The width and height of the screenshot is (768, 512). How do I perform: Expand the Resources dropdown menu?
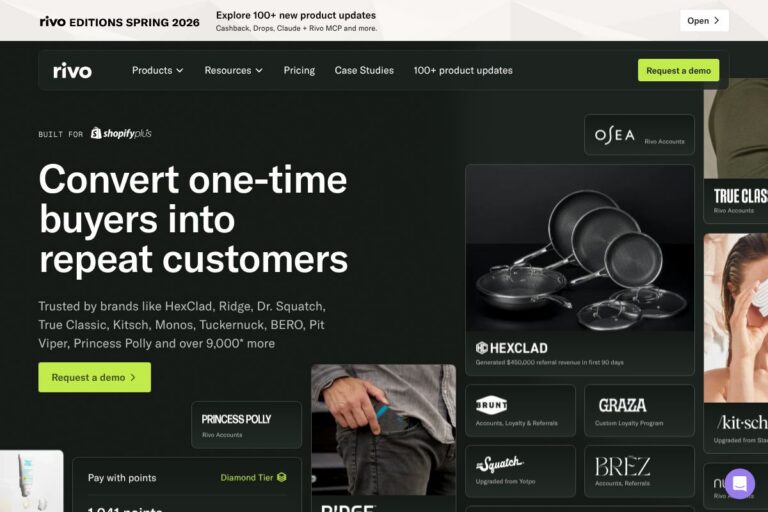tap(234, 71)
